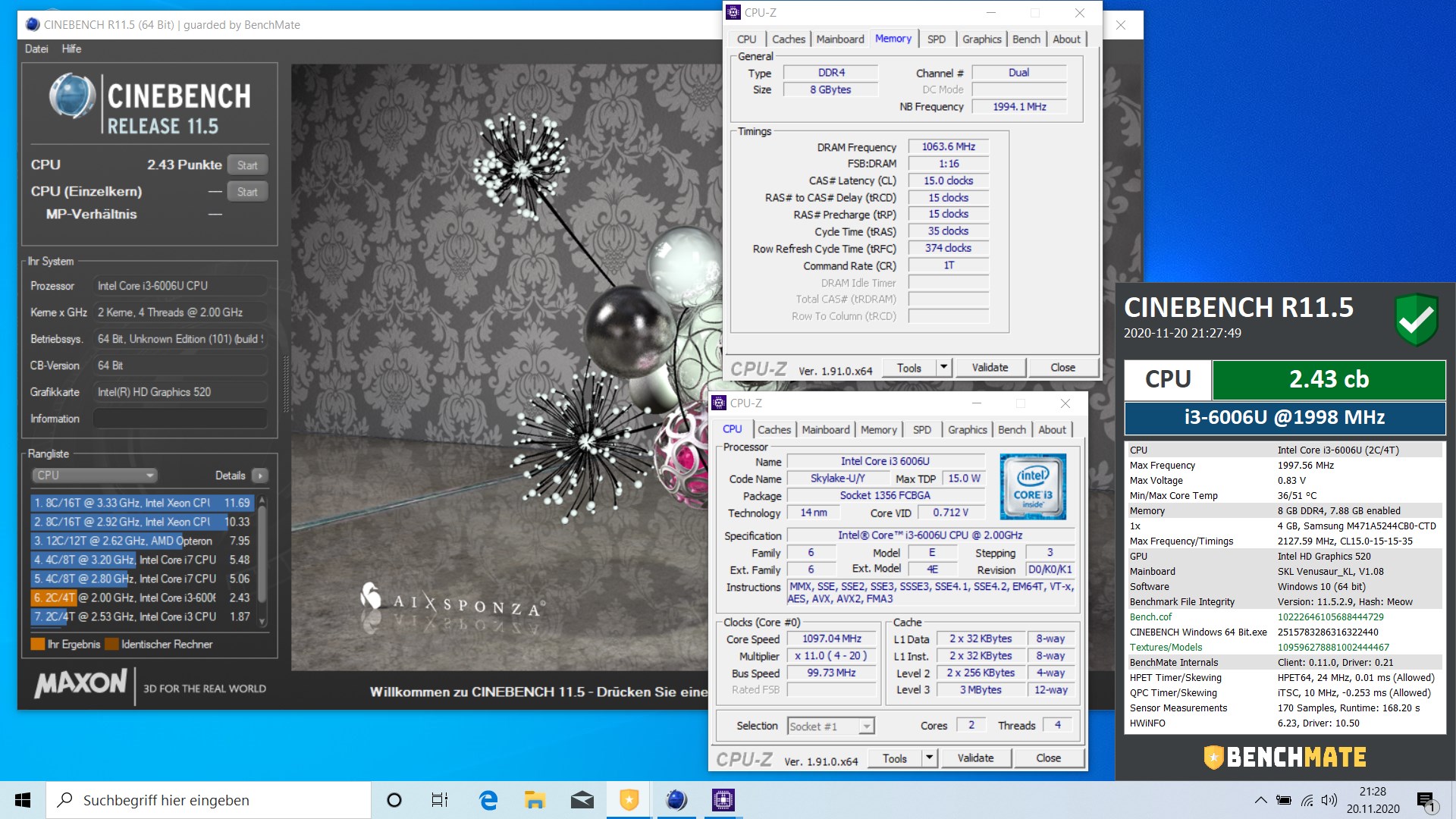Image resolution: width=1456 pixels, height=819 pixels.
Task: Click Close in Memory CPU-Z window
Action: point(1062,368)
